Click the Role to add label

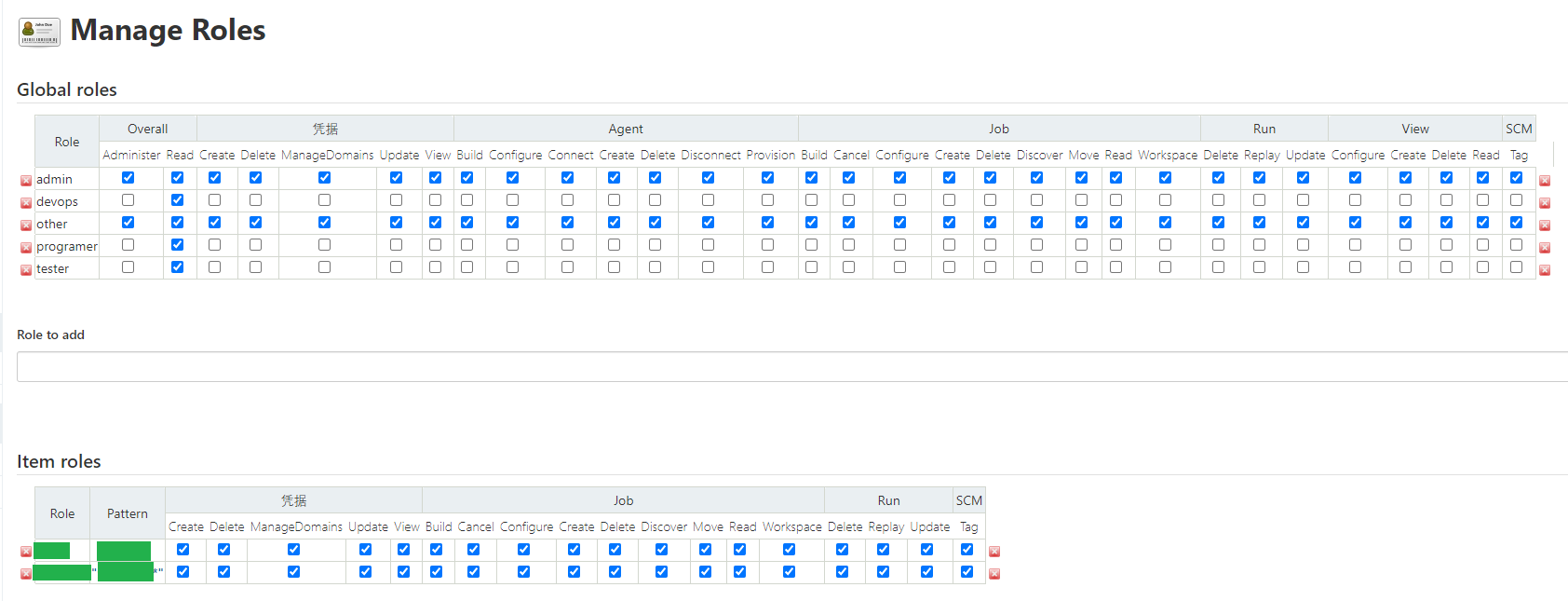pyautogui.click(x=50, y=335)
